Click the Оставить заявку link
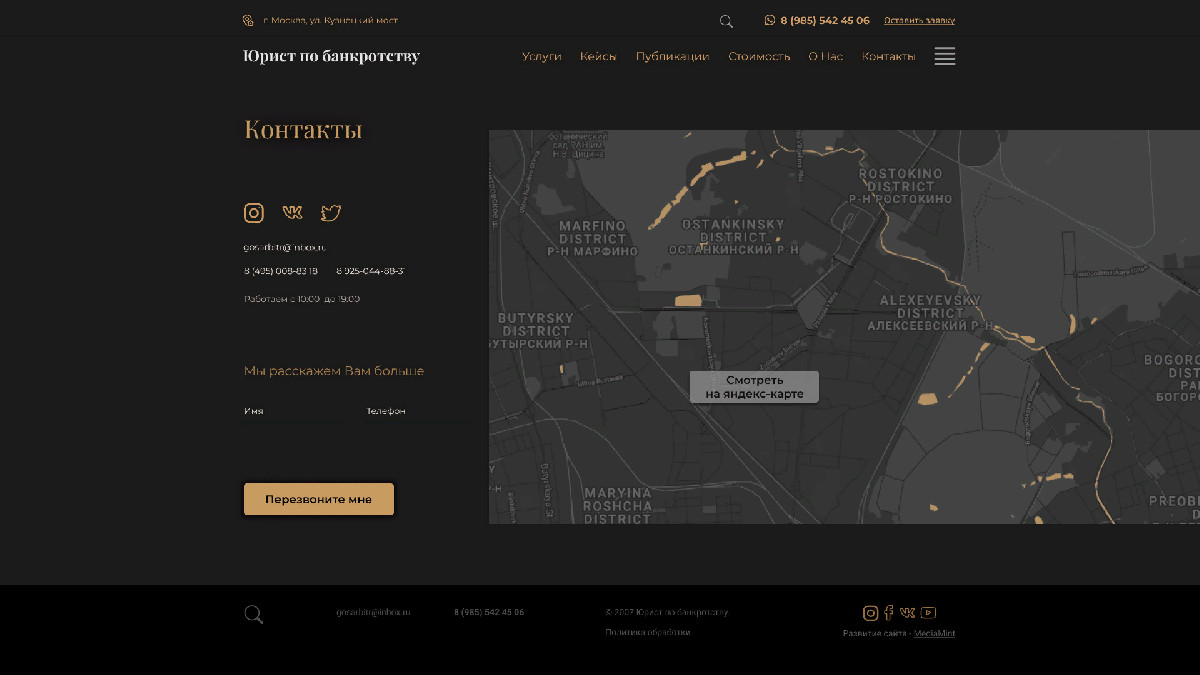 pyautogui.click(x=919, y=20)
